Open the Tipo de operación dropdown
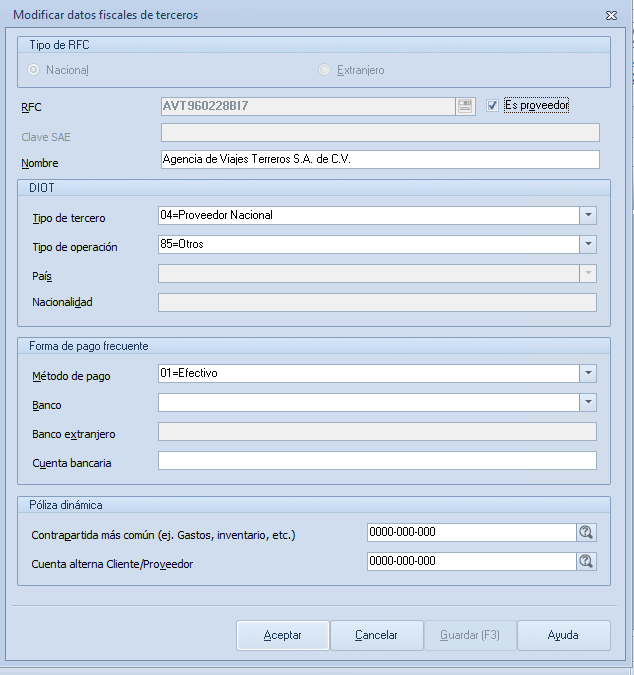This screenshot has width=634, height=675. (x=588, y=244)
